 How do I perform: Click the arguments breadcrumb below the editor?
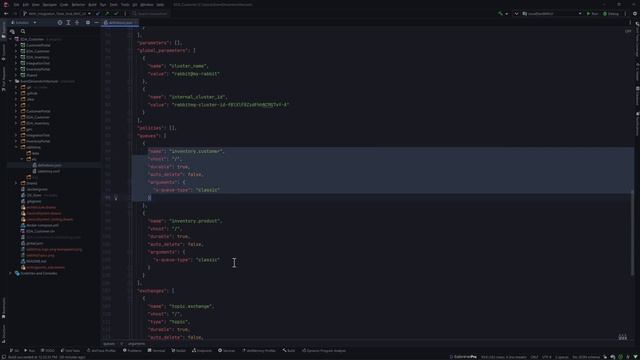pyautogui.click(x=136, y=344)
